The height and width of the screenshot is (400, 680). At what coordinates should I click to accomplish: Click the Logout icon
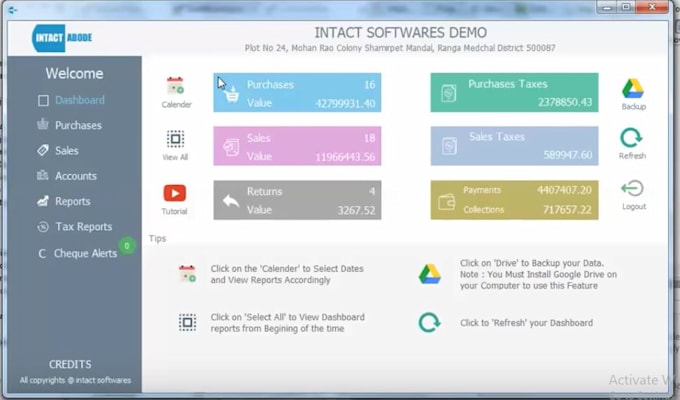pos(632,188)
